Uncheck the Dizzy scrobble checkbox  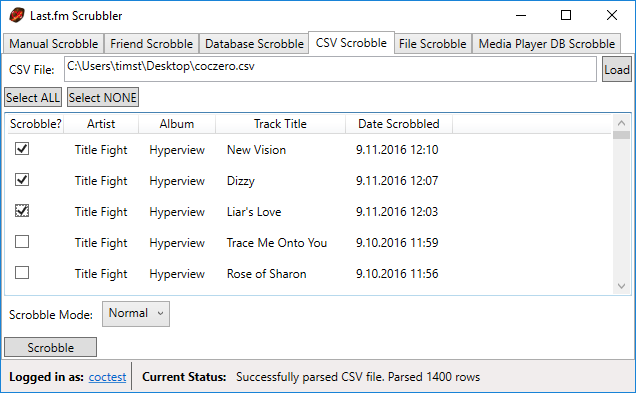pyautogui.click(x=22, y=180)
